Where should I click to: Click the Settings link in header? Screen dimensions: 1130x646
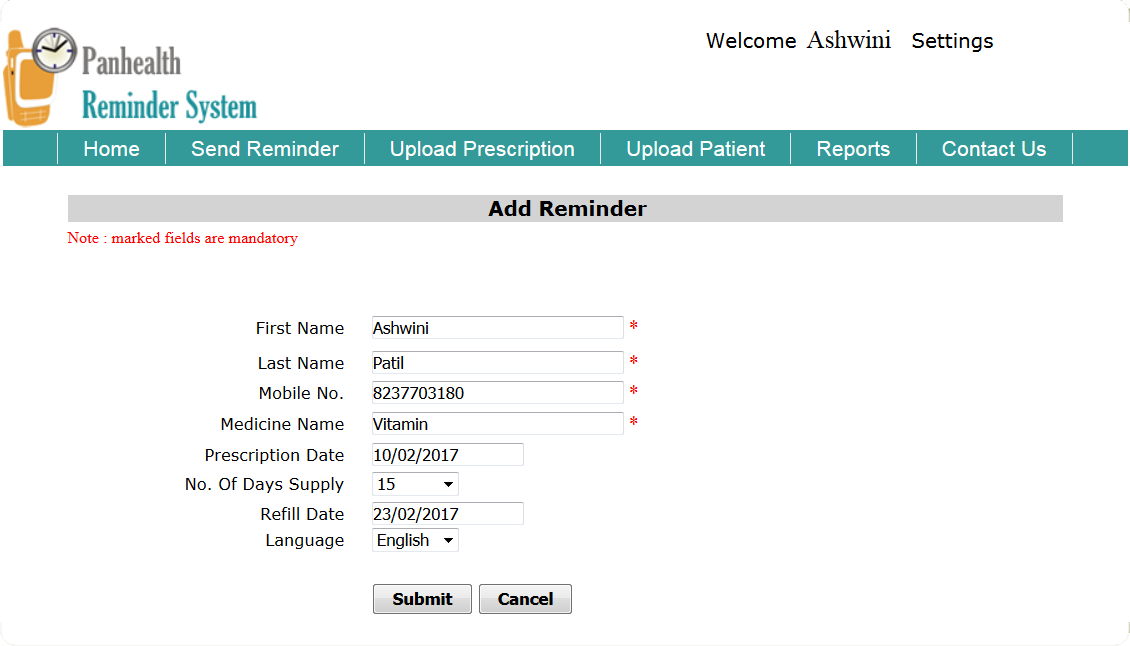point(952,41)
